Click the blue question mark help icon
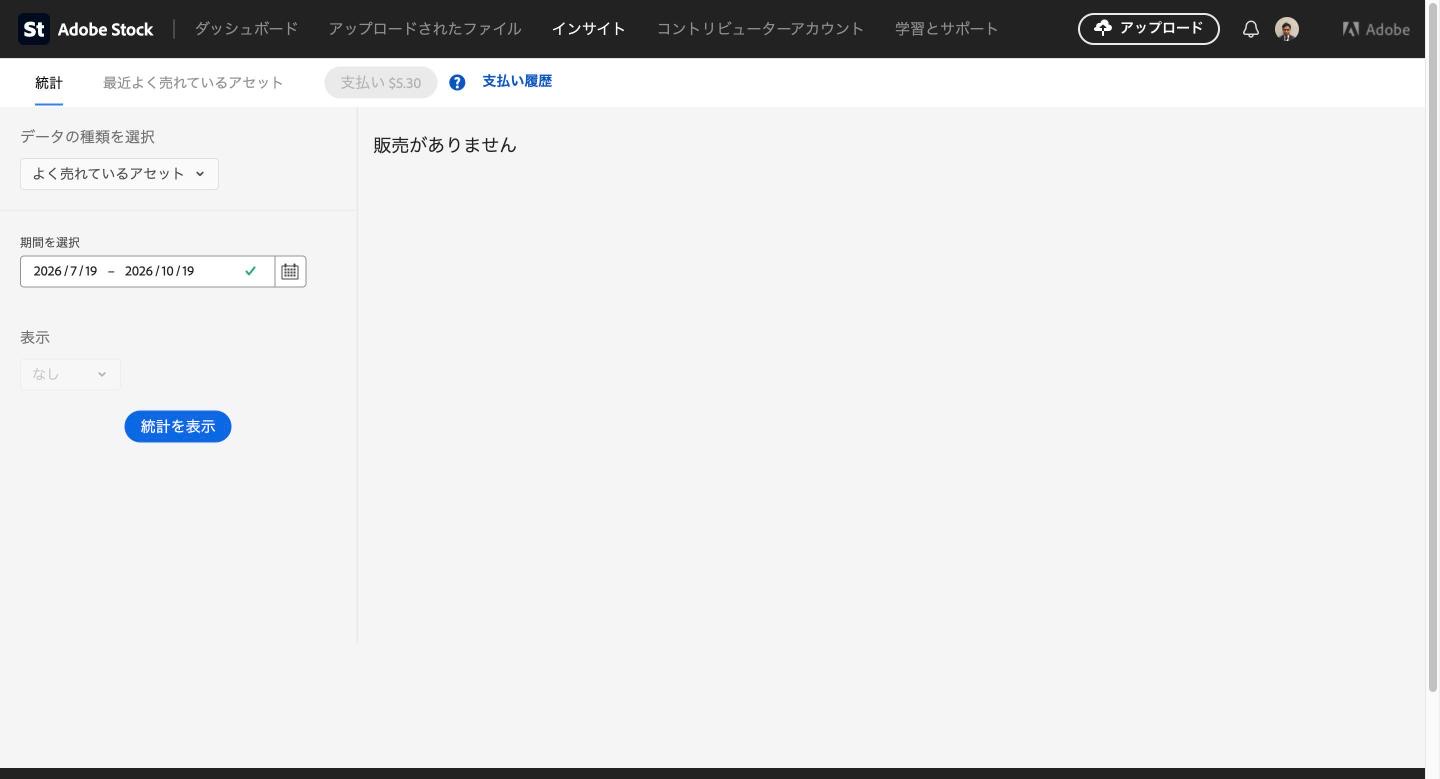Image resolution: width=1440 pixels, height=779 pixels. click(457, 83)
